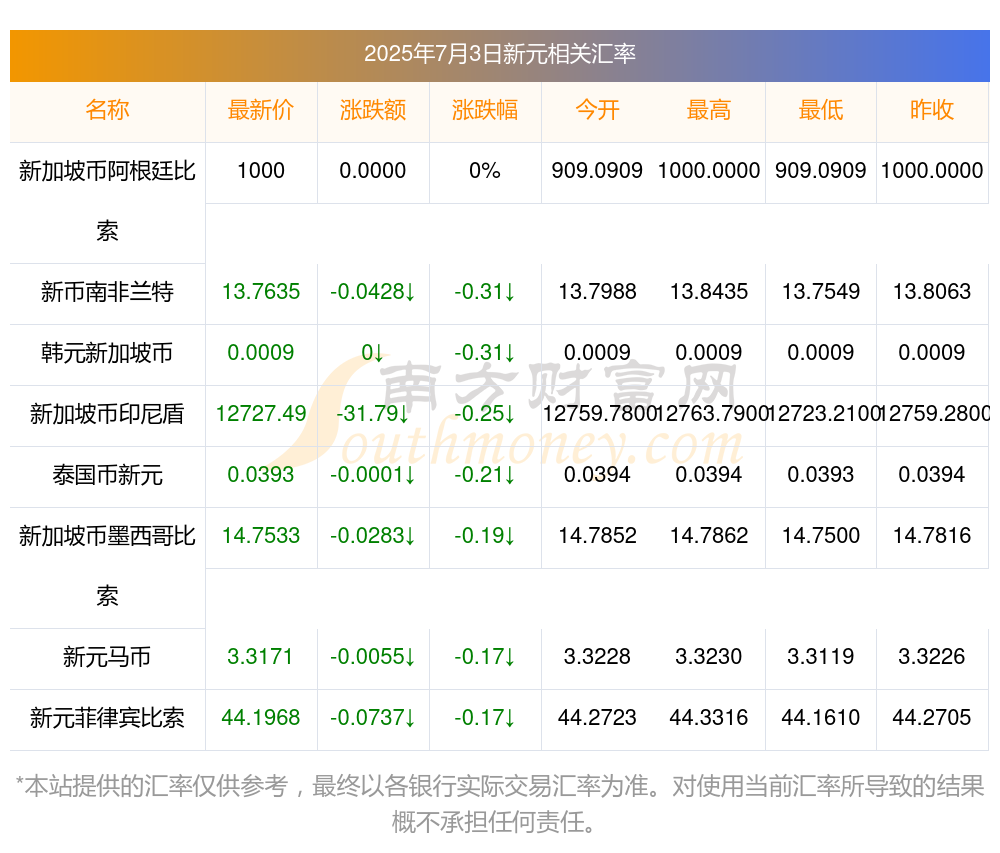Click low price 13.7549
Screen dimensions: 1000x853
click(821, 291)
